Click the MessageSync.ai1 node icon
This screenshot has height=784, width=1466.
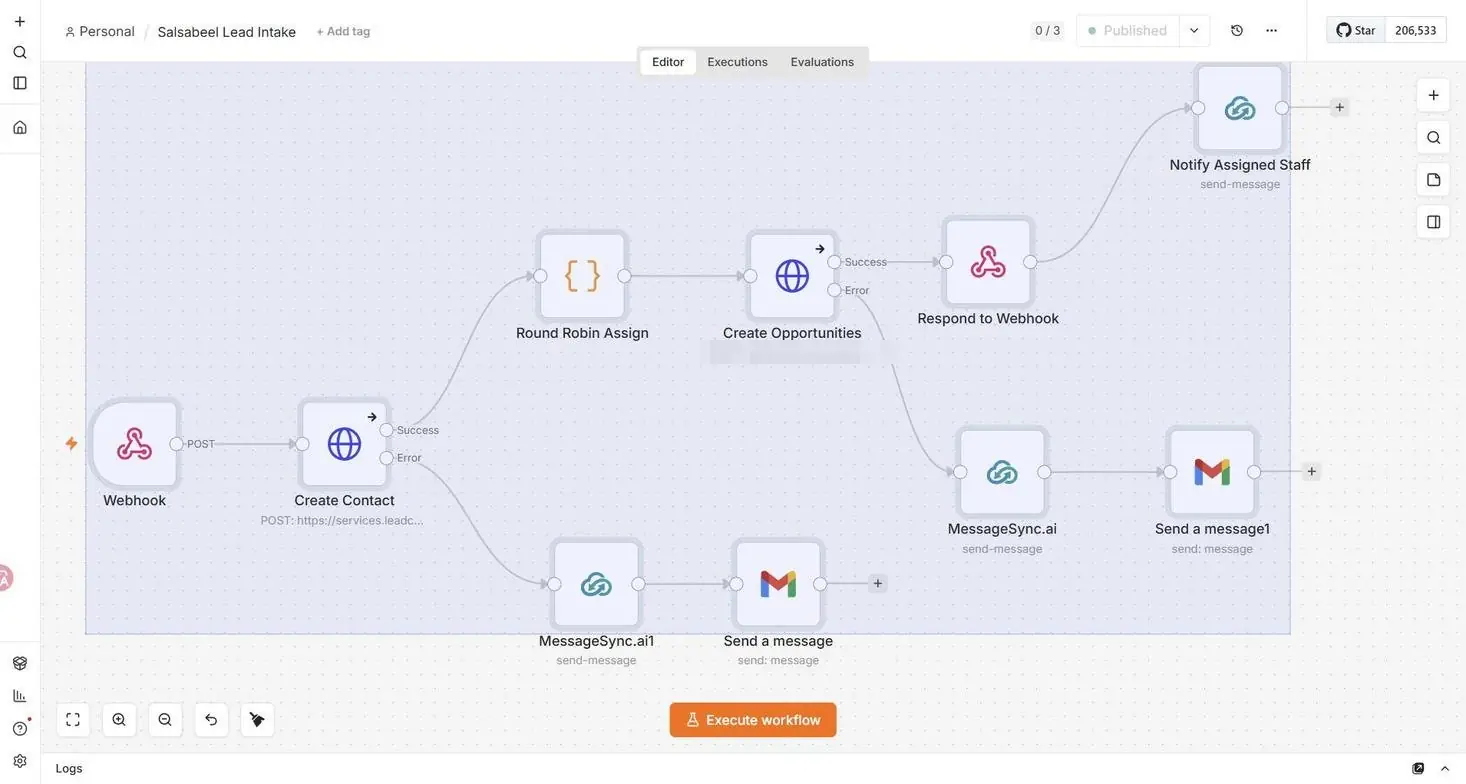(596, 584)
